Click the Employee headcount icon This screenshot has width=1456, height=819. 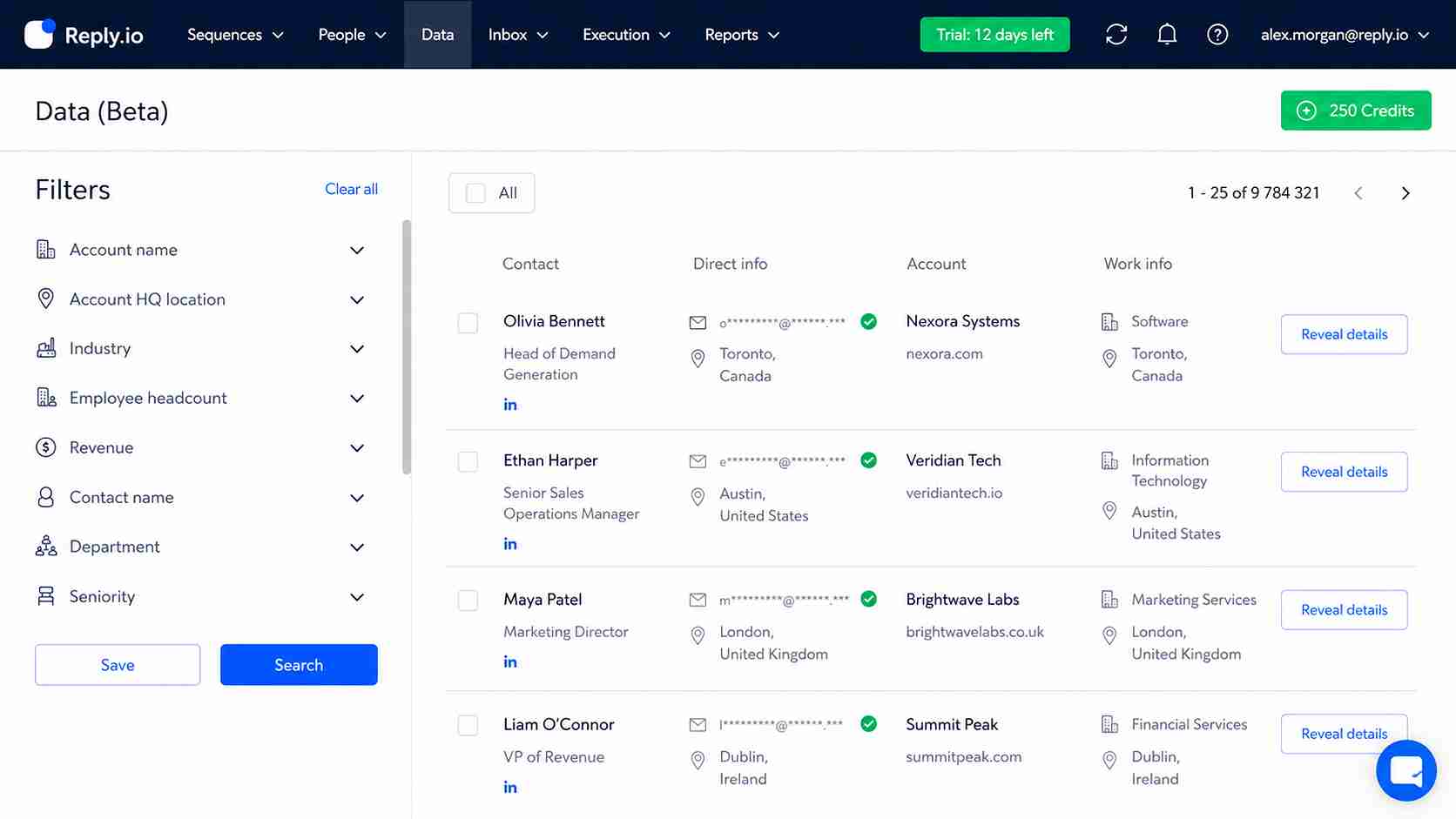46,398
